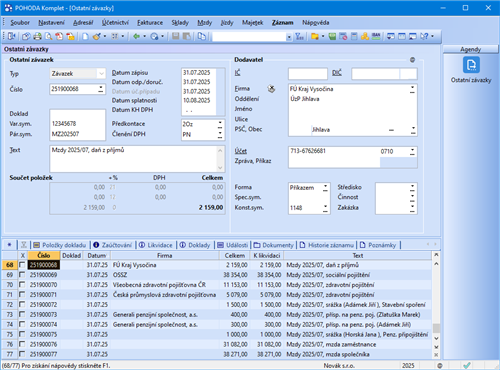Tick the checkbox for row 251900077

click(x=22, y=354)
